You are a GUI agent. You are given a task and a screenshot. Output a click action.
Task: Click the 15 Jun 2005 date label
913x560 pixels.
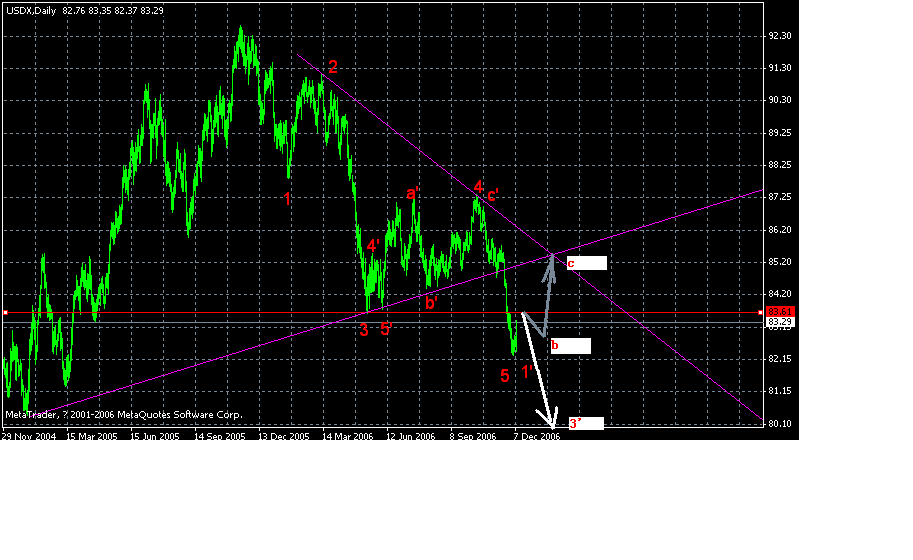click(x=154, y=437)
